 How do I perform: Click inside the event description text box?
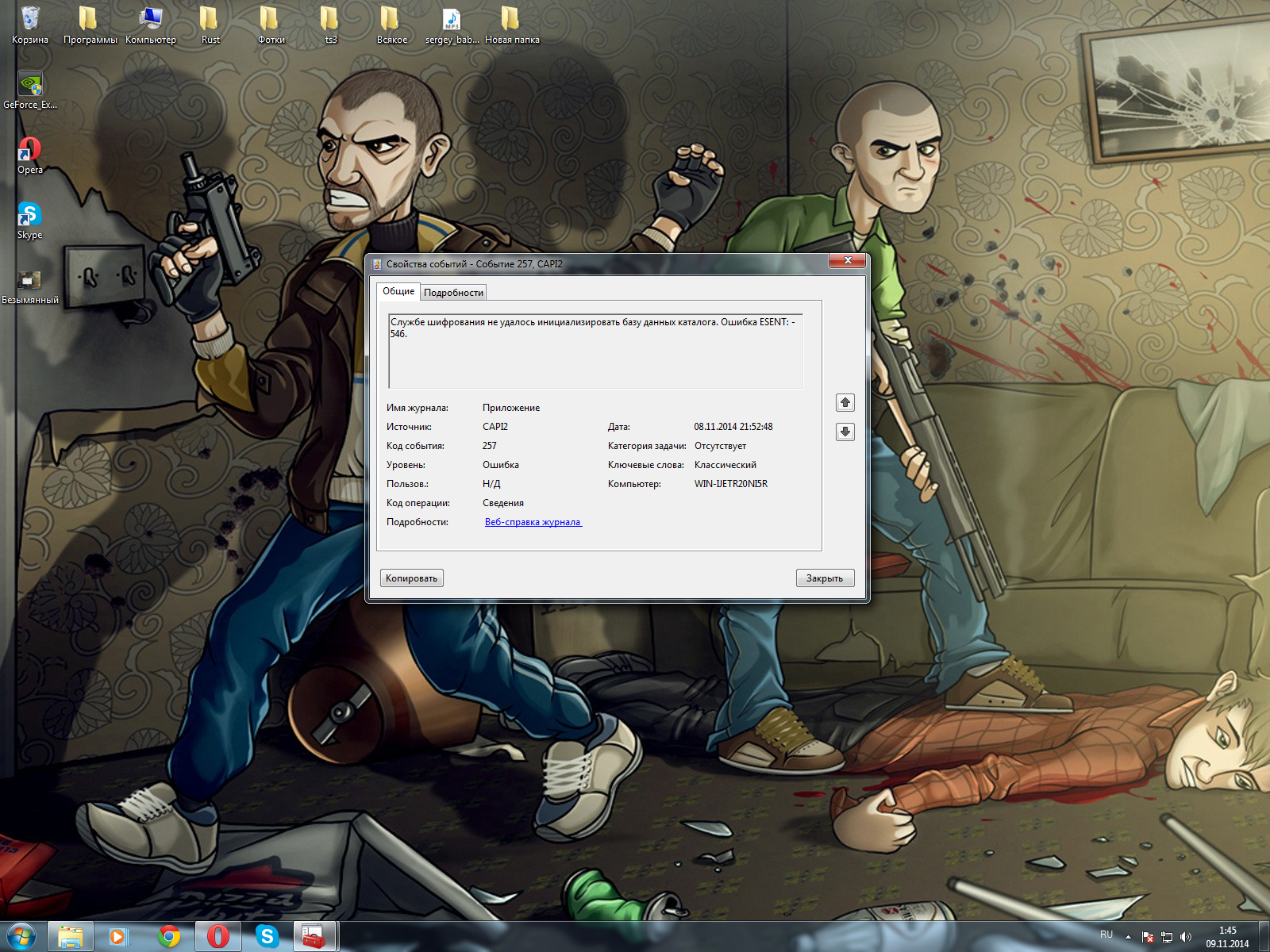tap(596, 351)
